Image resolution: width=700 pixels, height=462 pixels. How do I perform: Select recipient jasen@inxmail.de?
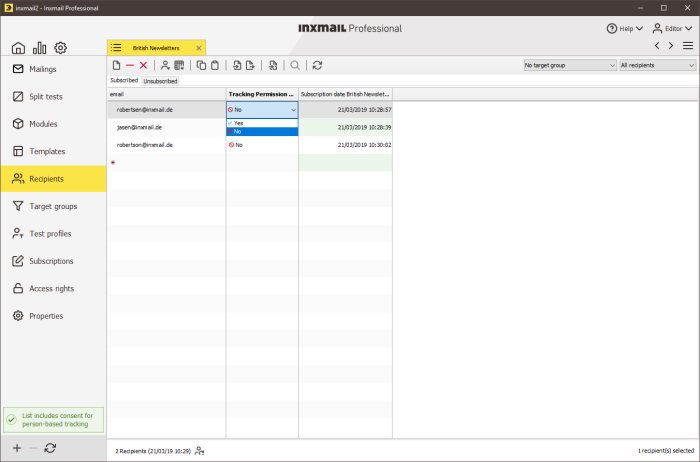point(139,127)
